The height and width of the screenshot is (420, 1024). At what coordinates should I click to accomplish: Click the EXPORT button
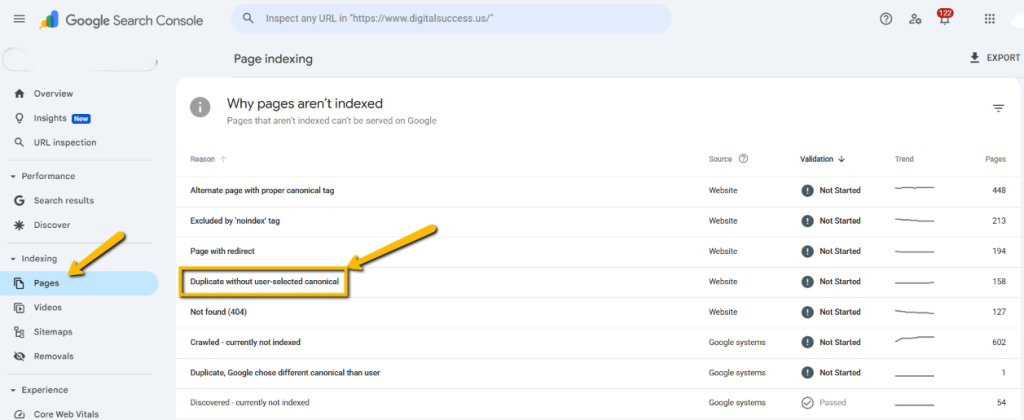coord(995,58)
